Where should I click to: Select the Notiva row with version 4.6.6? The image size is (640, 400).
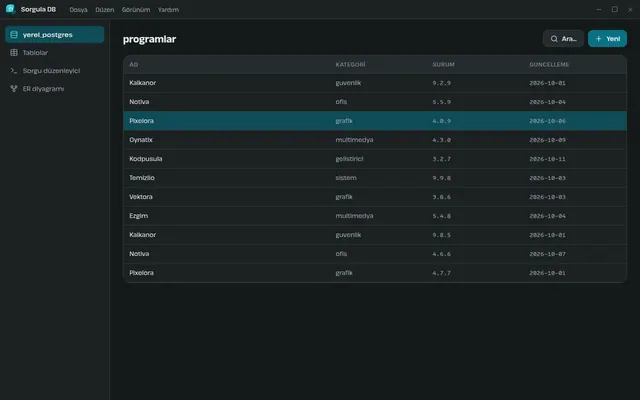pyautogui.click(x=375, y=254)
